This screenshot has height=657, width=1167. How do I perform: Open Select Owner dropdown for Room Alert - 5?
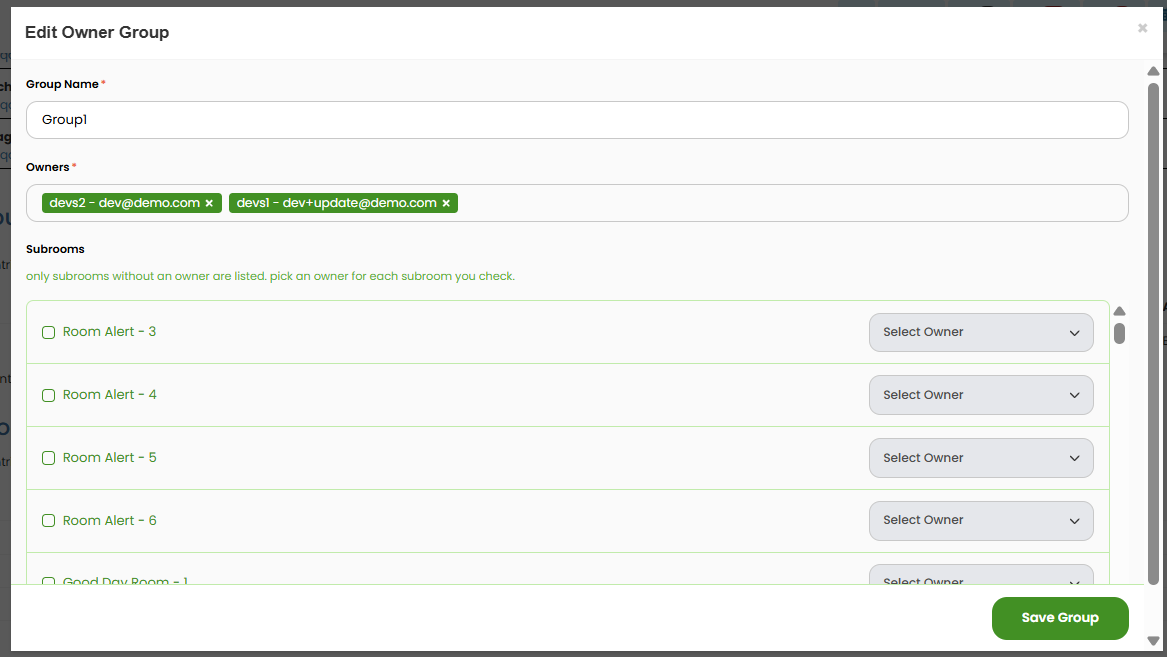(x=981, y=458)
